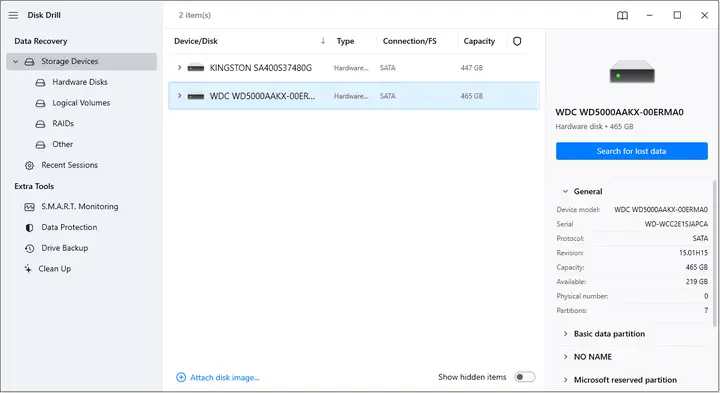Click the Clean Up sparkle icon
This screenshot has height=393, width=720.
point(28,269)
